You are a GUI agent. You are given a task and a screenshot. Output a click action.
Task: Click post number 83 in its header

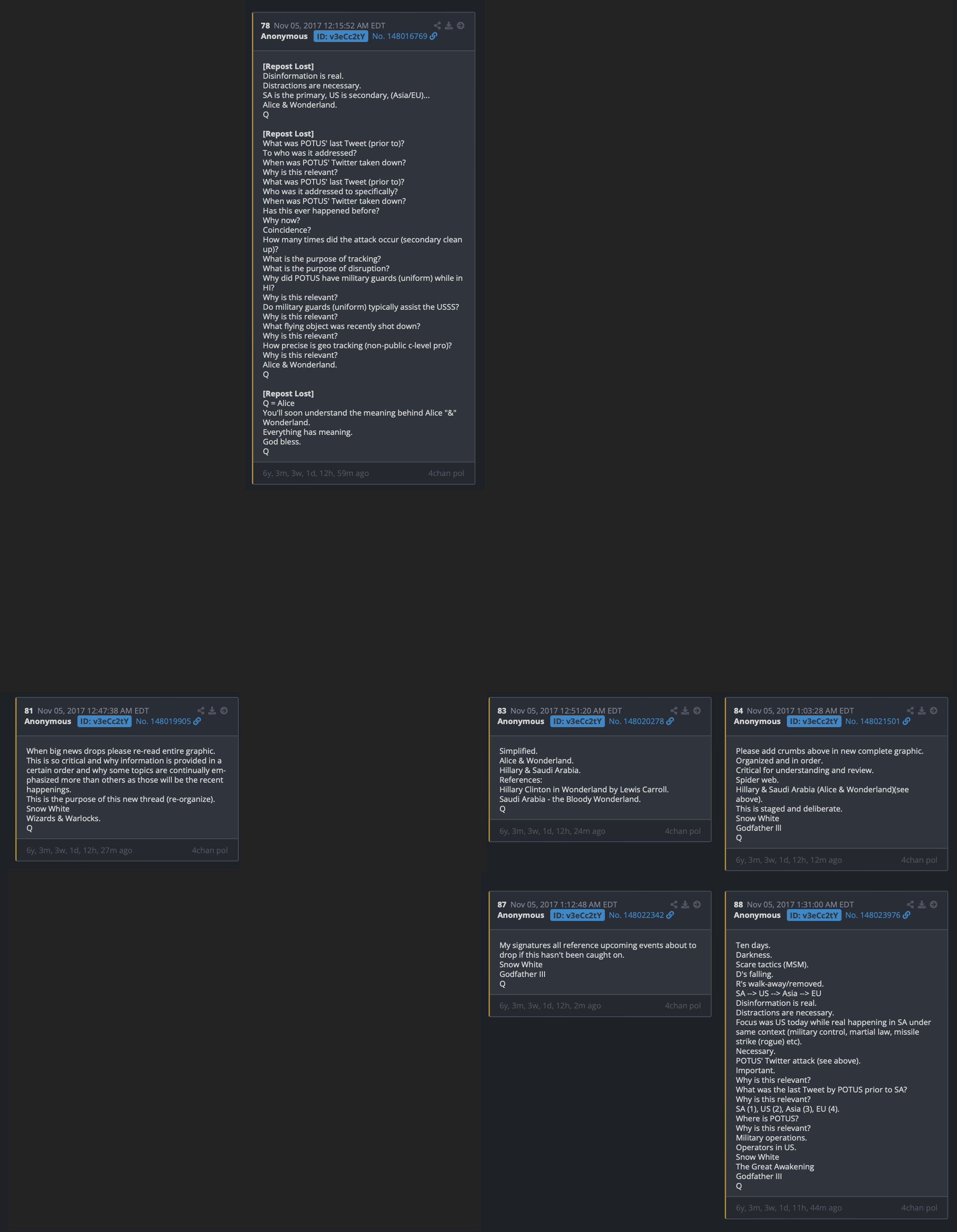pyautogui.click(x=502, y=711)
